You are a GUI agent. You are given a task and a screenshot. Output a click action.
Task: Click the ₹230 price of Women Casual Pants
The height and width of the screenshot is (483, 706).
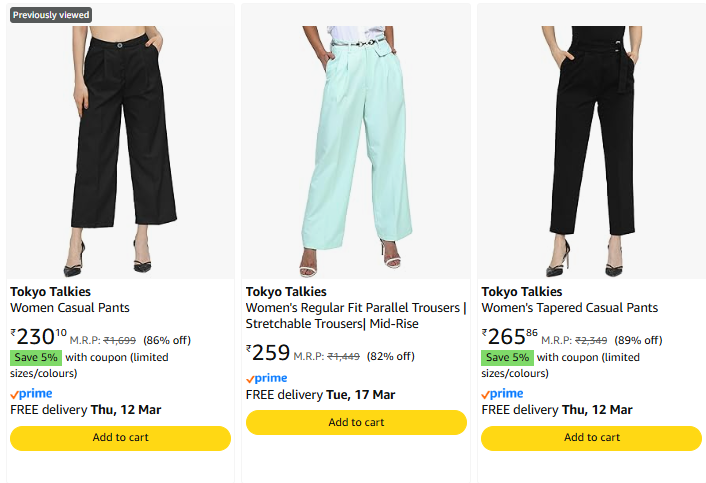coord(38,337)
